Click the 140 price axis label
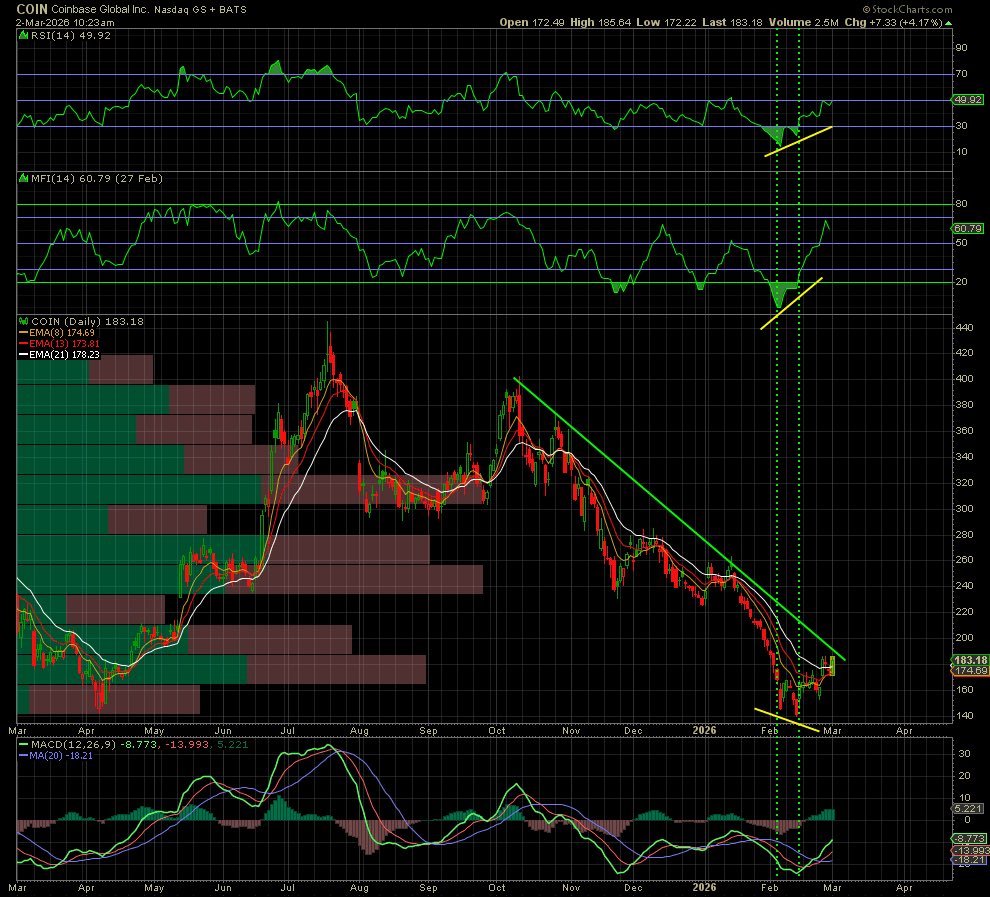990x897 pixels. pyautogui.click(x=964, y=715)
